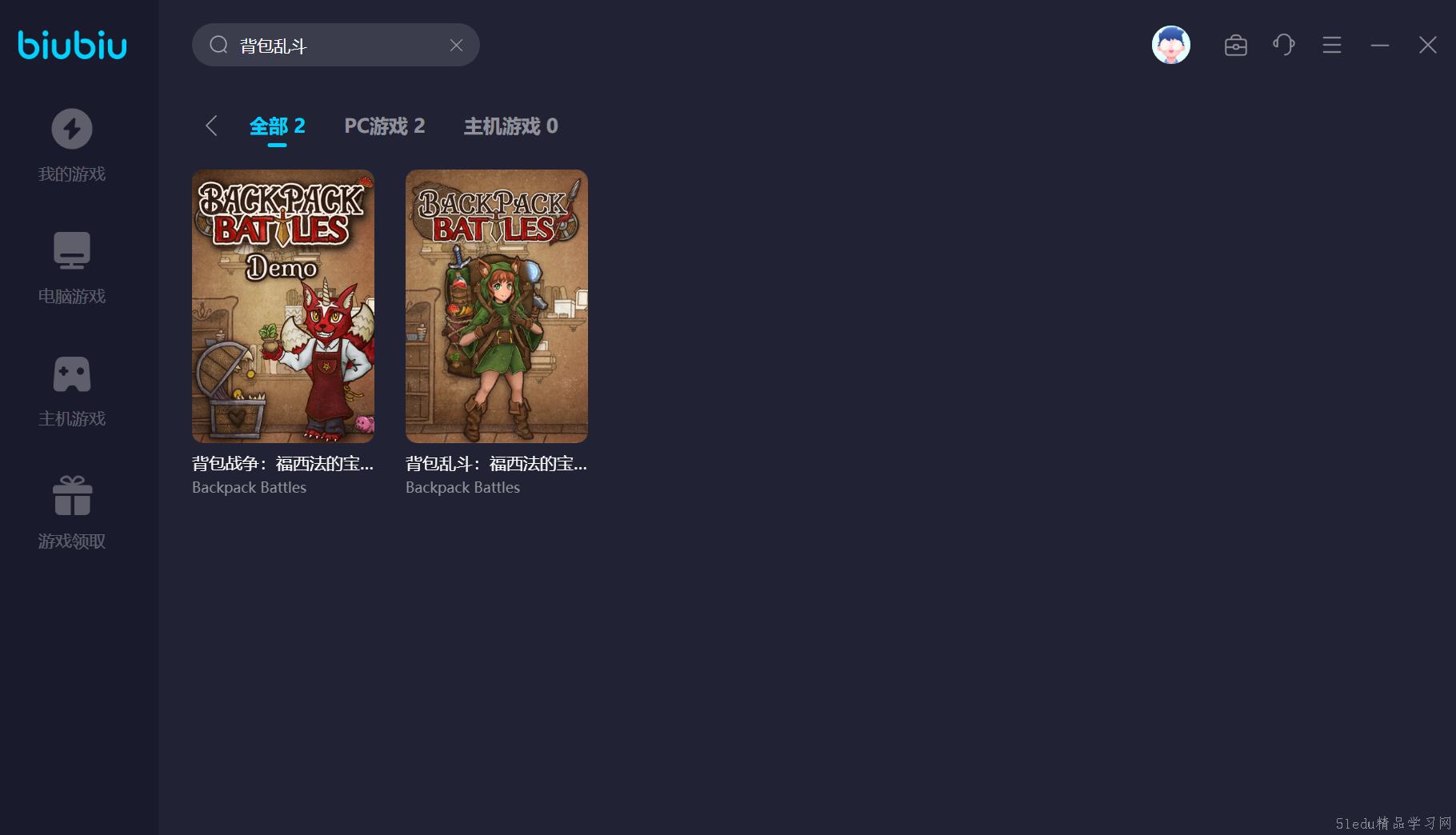Select the 全部 2 tab
This screenshot has height=835, width=1456.
[x=277, y=126]
